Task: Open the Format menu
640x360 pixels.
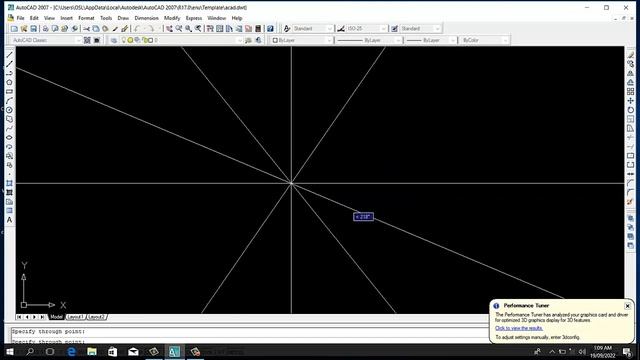Action: pos(86,18)
